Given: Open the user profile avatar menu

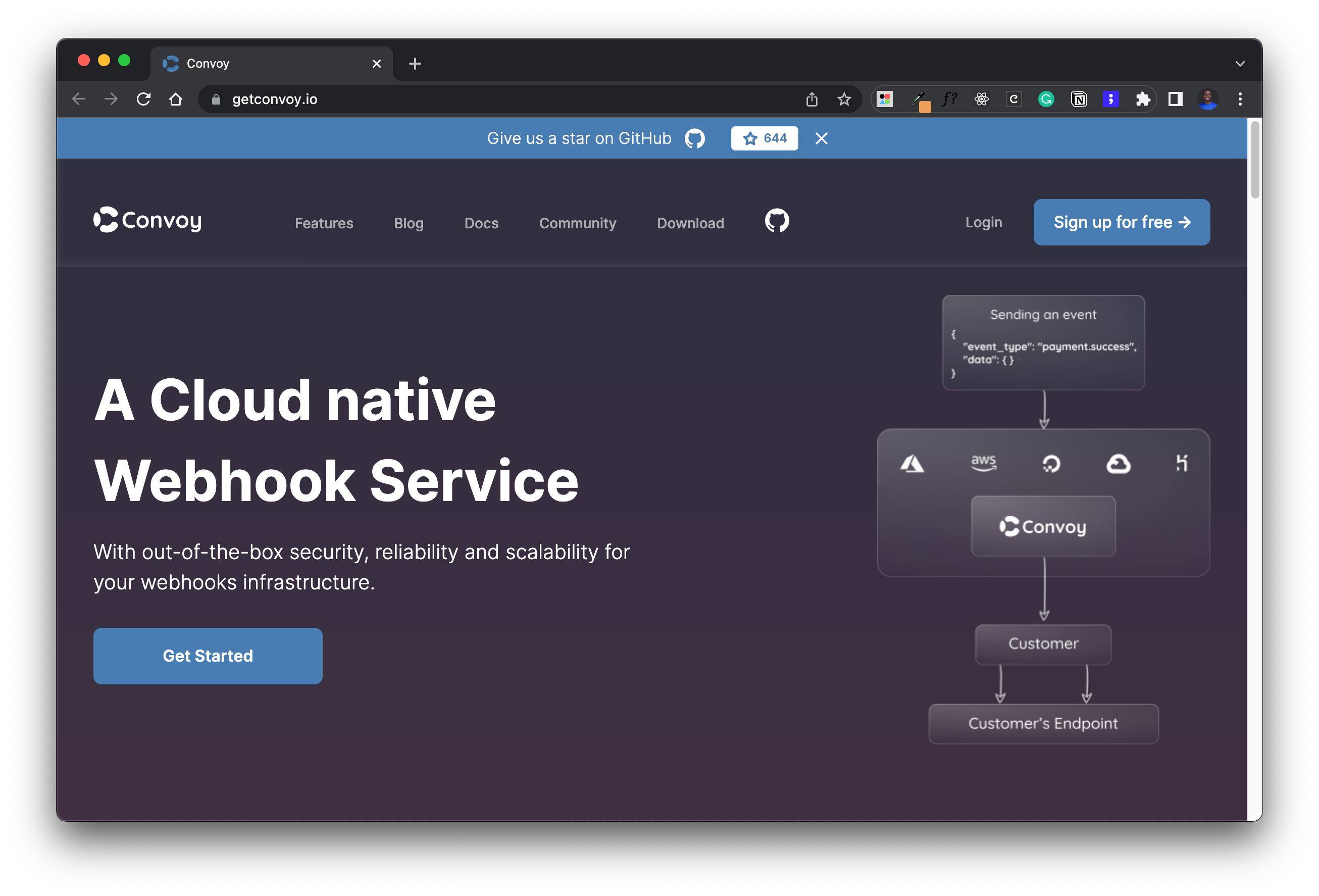Looking at the screenshot, I should coord(1207,99).
